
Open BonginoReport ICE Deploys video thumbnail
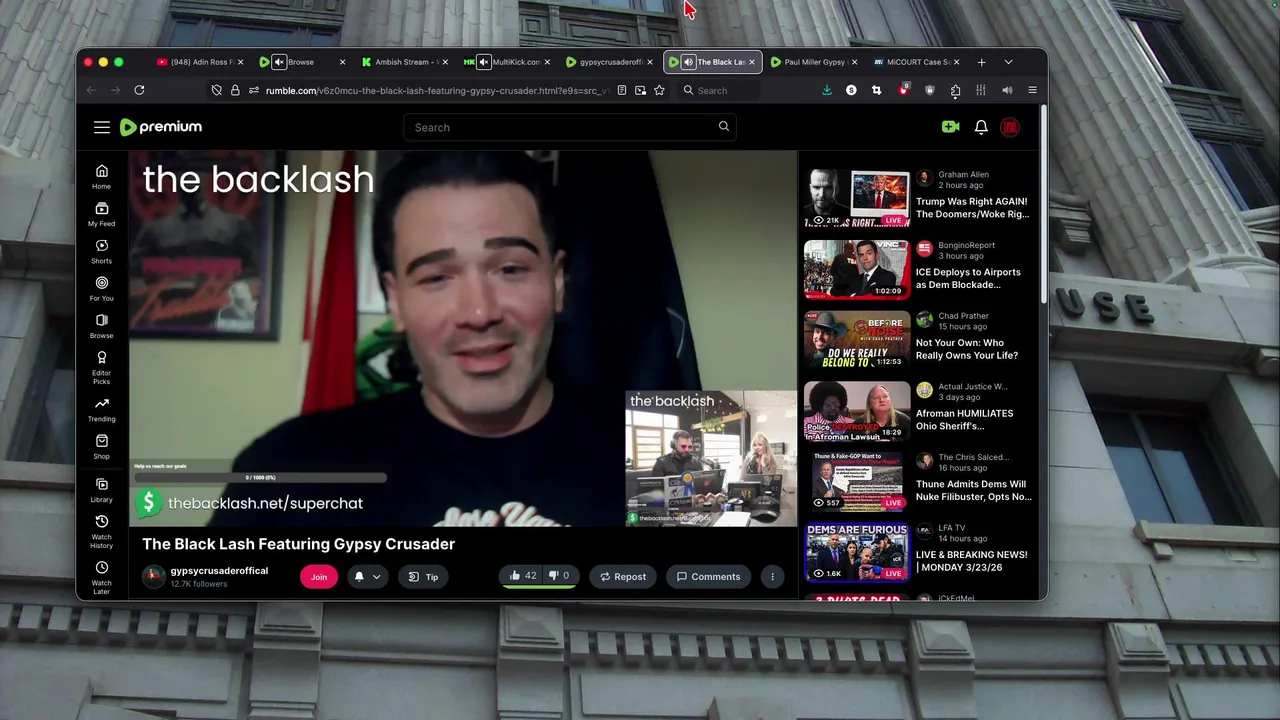point(857,269)
